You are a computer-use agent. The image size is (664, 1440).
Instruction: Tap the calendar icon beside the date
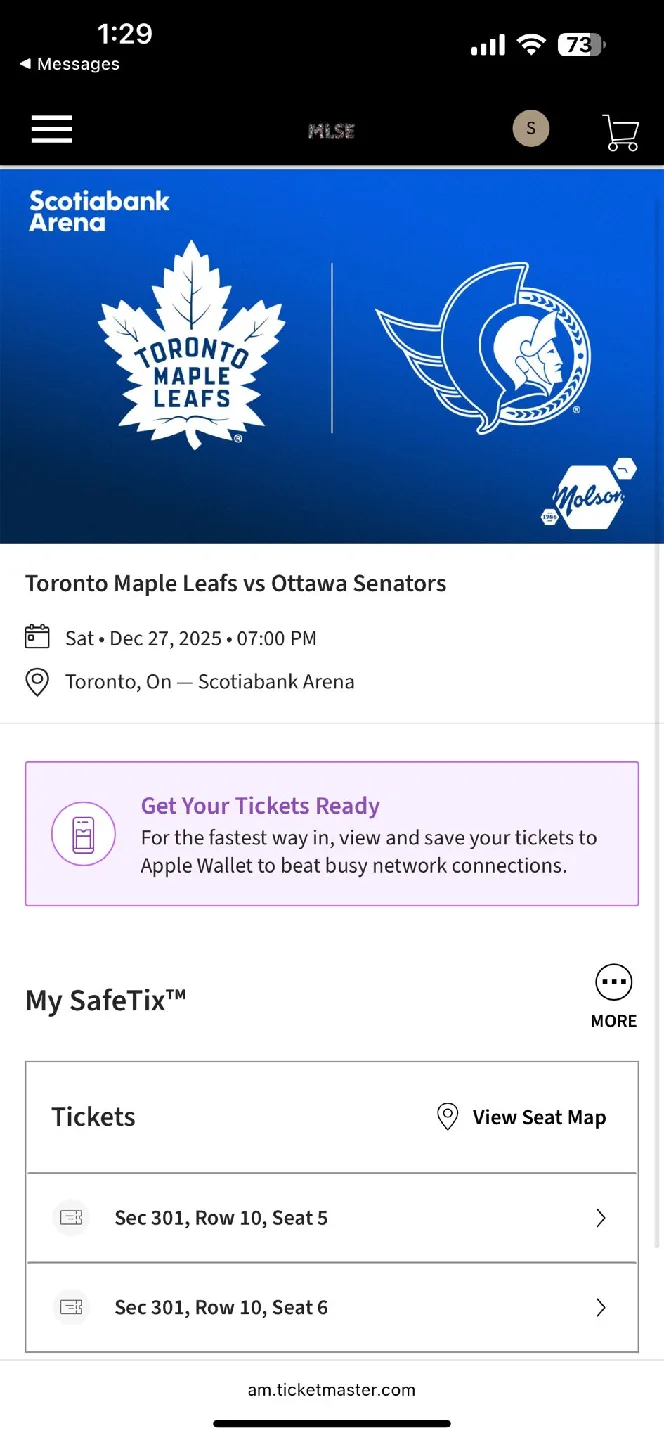[x=37, y=637]
